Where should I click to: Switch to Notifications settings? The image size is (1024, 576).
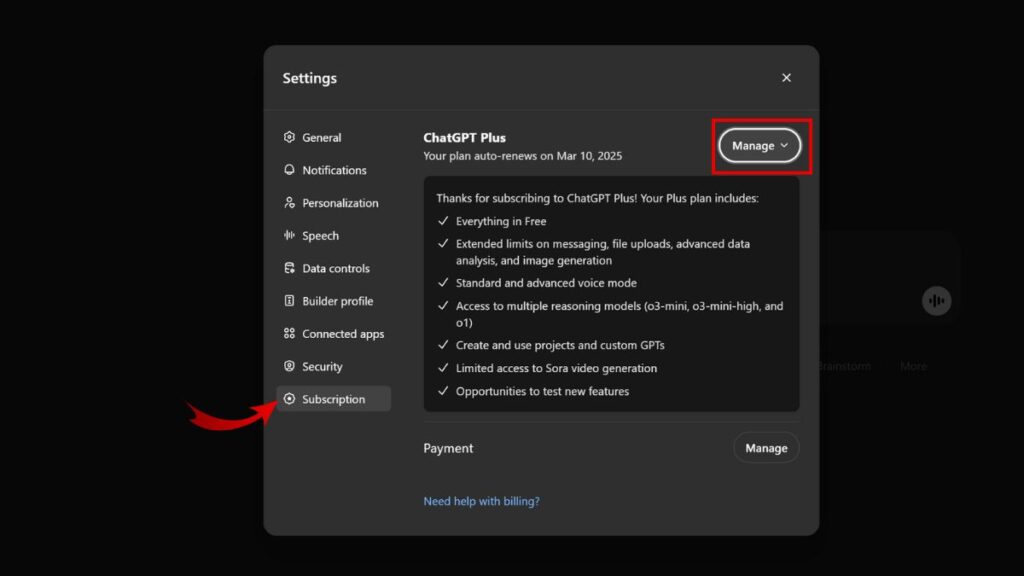pyautogui.click(x=334, y=170)
